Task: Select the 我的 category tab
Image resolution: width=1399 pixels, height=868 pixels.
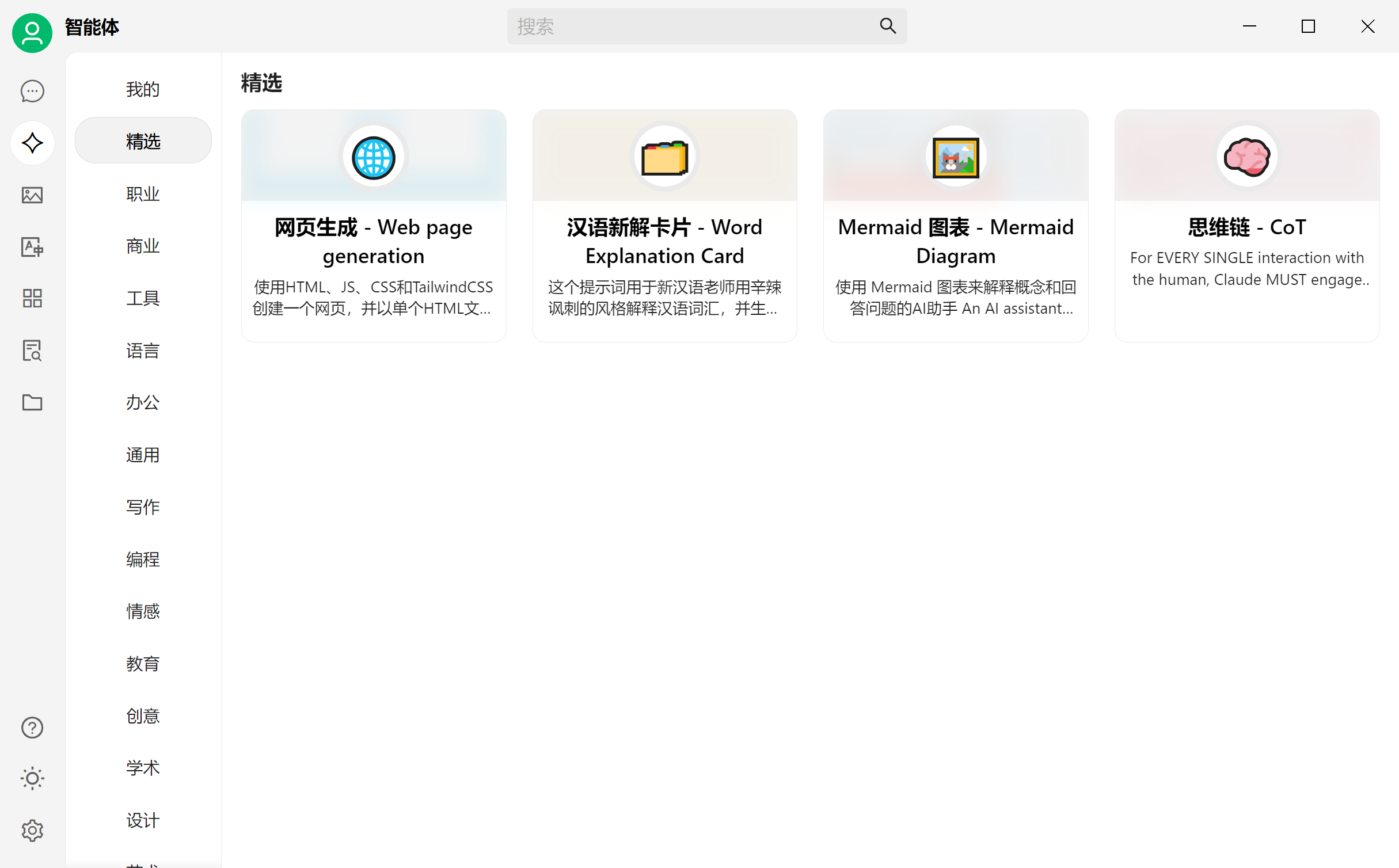Action: click(x=143, y=89)
